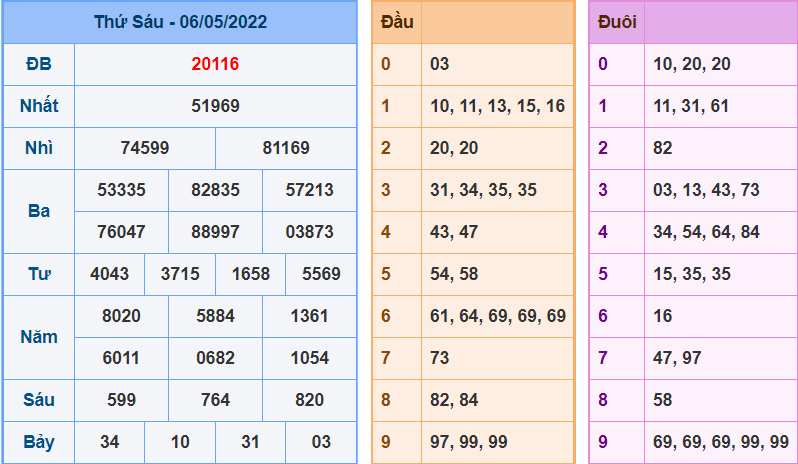Select the number 76047
The height and width of the screenshot is (464, 798).
(x=121, y=232)
